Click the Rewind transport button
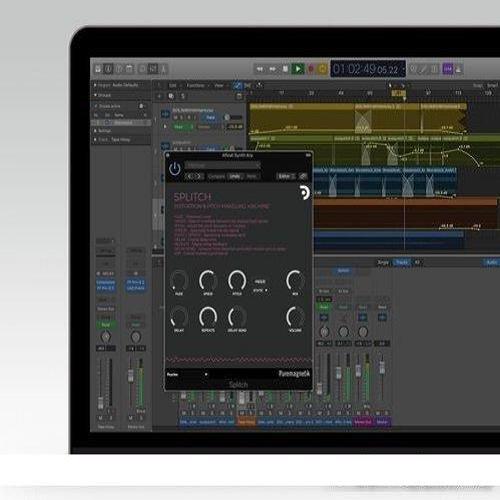This screenshot has width=500, height=500. click(x=260, y=69)
